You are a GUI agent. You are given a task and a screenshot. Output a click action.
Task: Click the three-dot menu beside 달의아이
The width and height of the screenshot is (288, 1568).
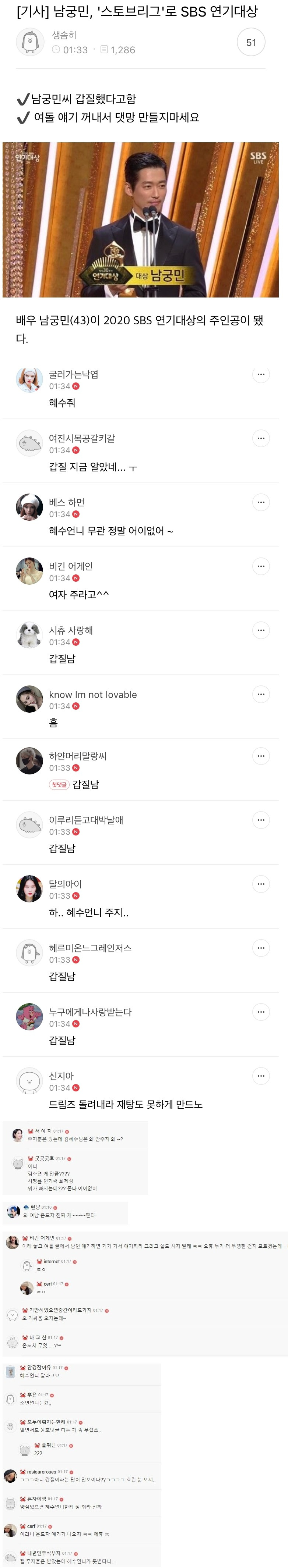(x=260, y=884)
